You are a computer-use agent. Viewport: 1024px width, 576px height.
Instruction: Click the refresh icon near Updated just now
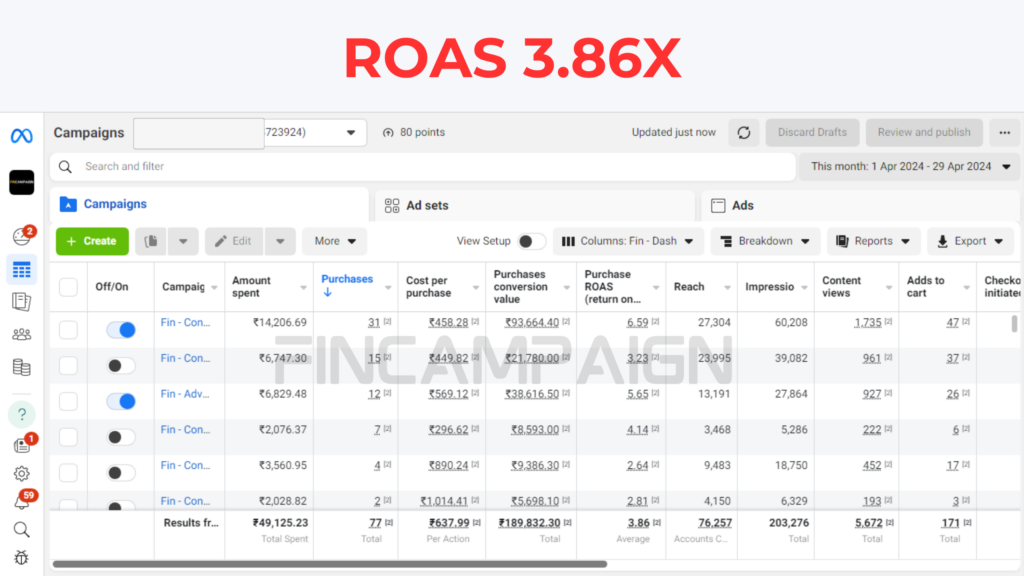tap(743, 132)
